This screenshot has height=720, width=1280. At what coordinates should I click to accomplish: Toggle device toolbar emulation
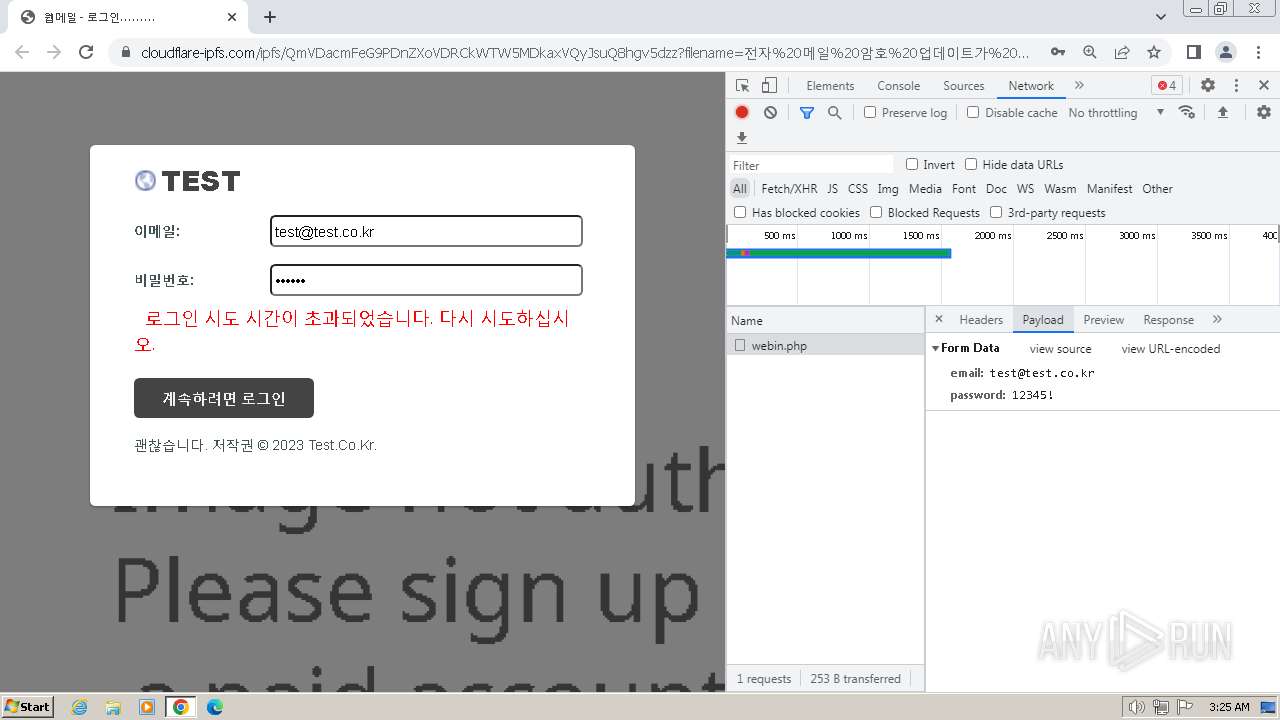click(769, 86)
